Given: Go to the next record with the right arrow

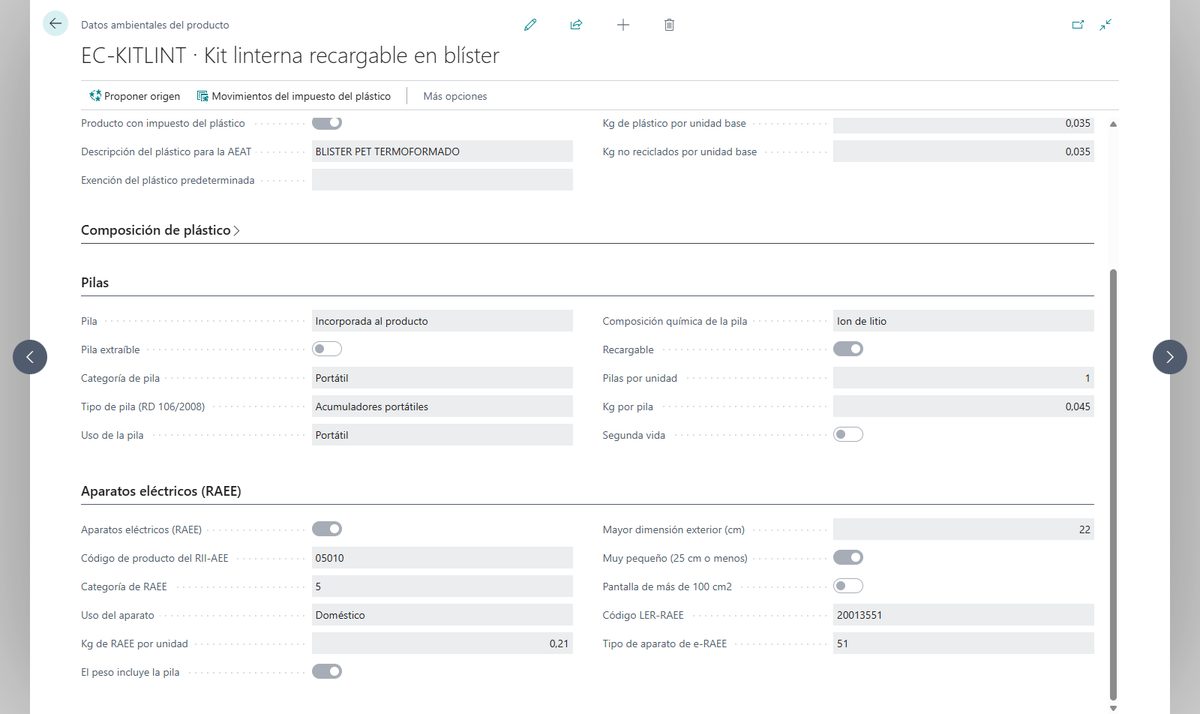Looking at the screenshot, I should click(1170, 357).
